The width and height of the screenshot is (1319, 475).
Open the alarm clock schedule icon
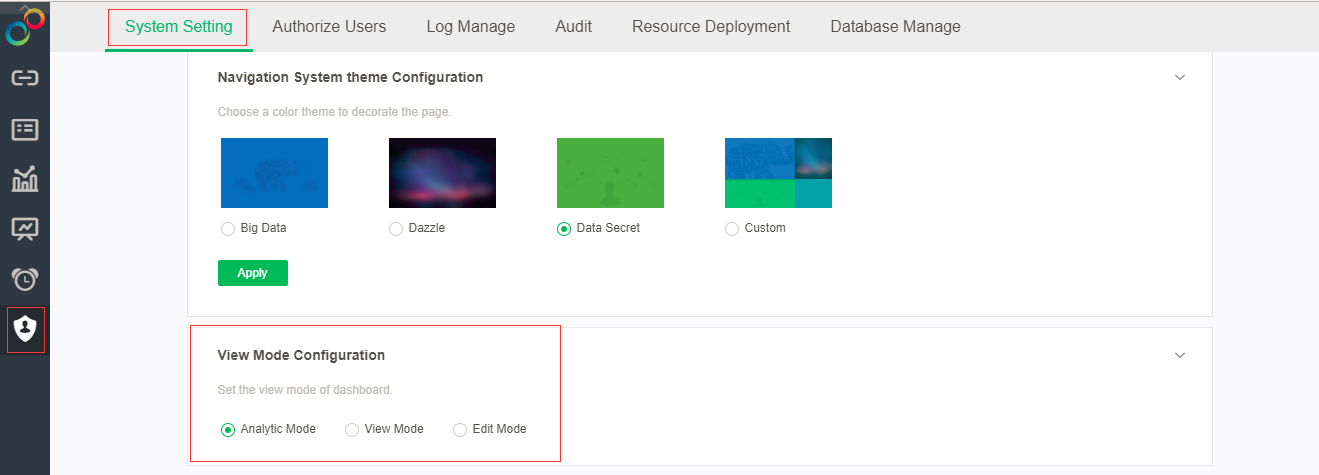point(25,279)
